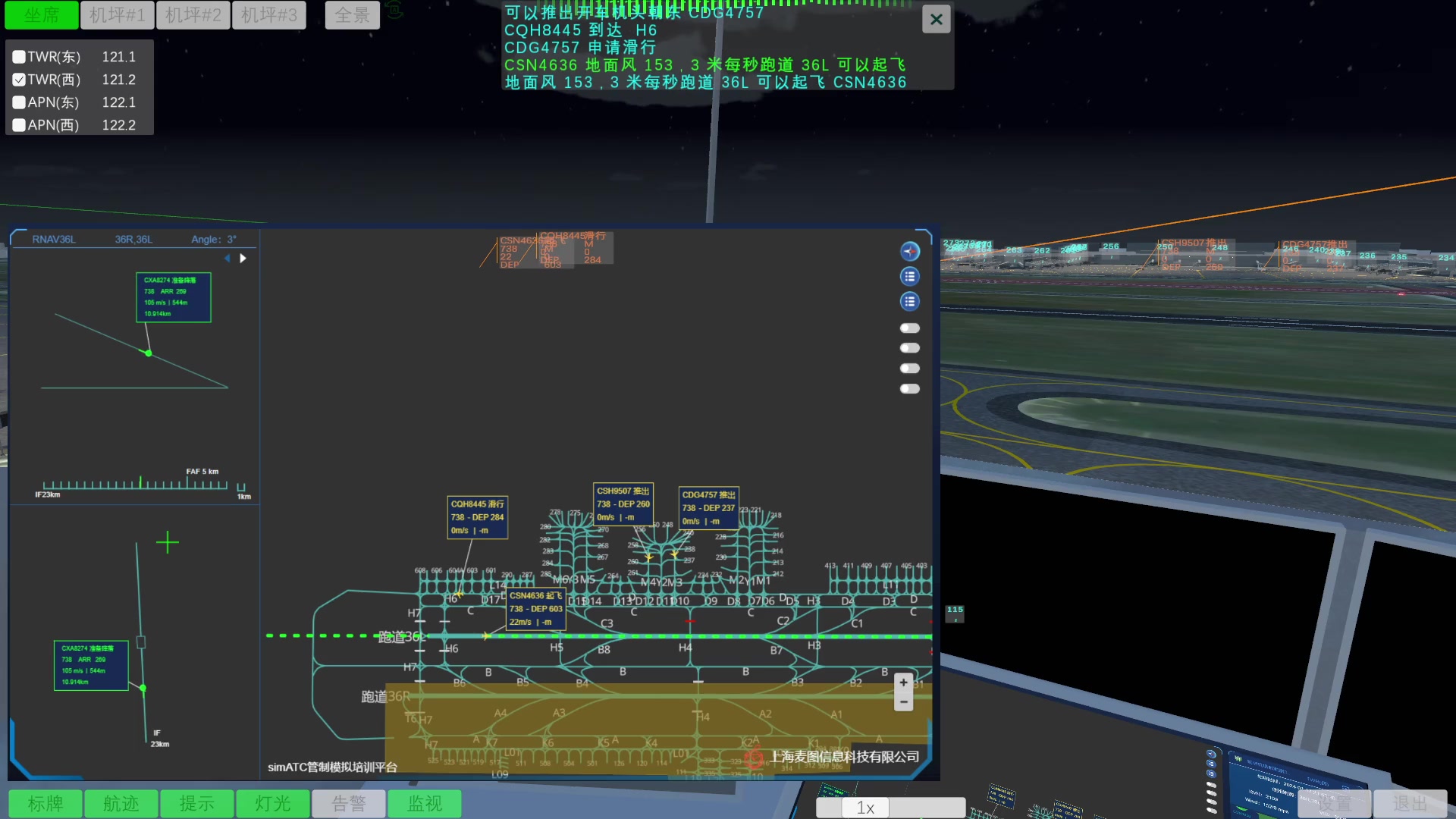Screen dimensions: 1456x819
Task: Click the left arrow in the approach panel
Action: pos(227,259)
